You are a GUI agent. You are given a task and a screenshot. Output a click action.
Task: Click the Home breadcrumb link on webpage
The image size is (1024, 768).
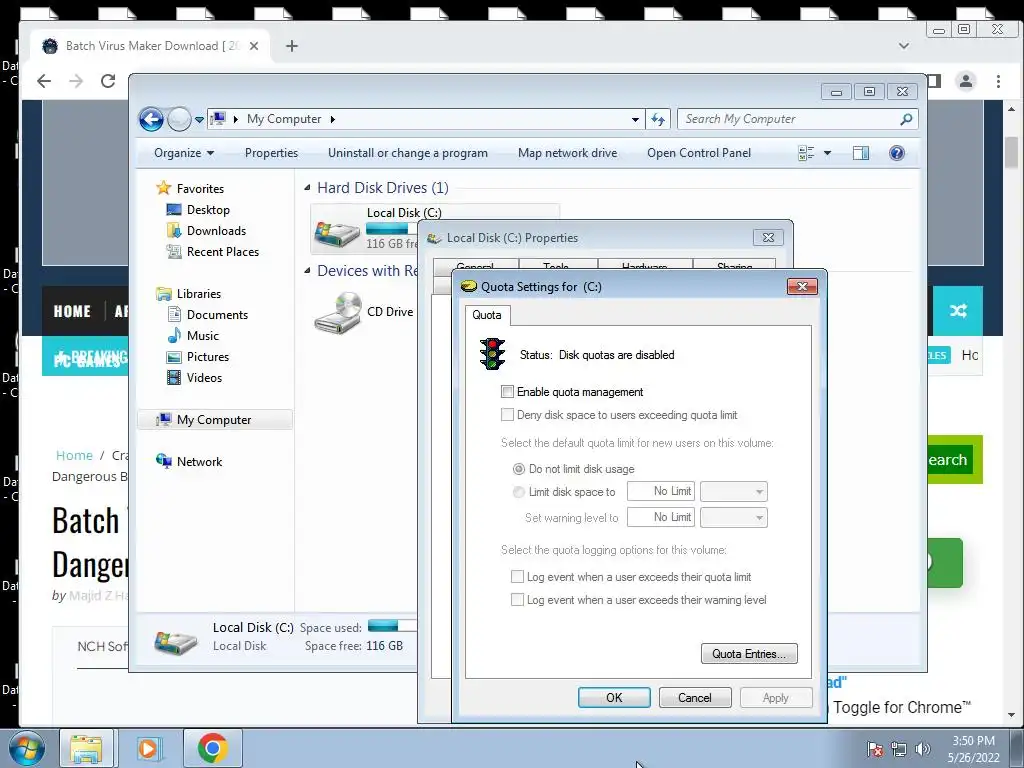pos(74,455)
